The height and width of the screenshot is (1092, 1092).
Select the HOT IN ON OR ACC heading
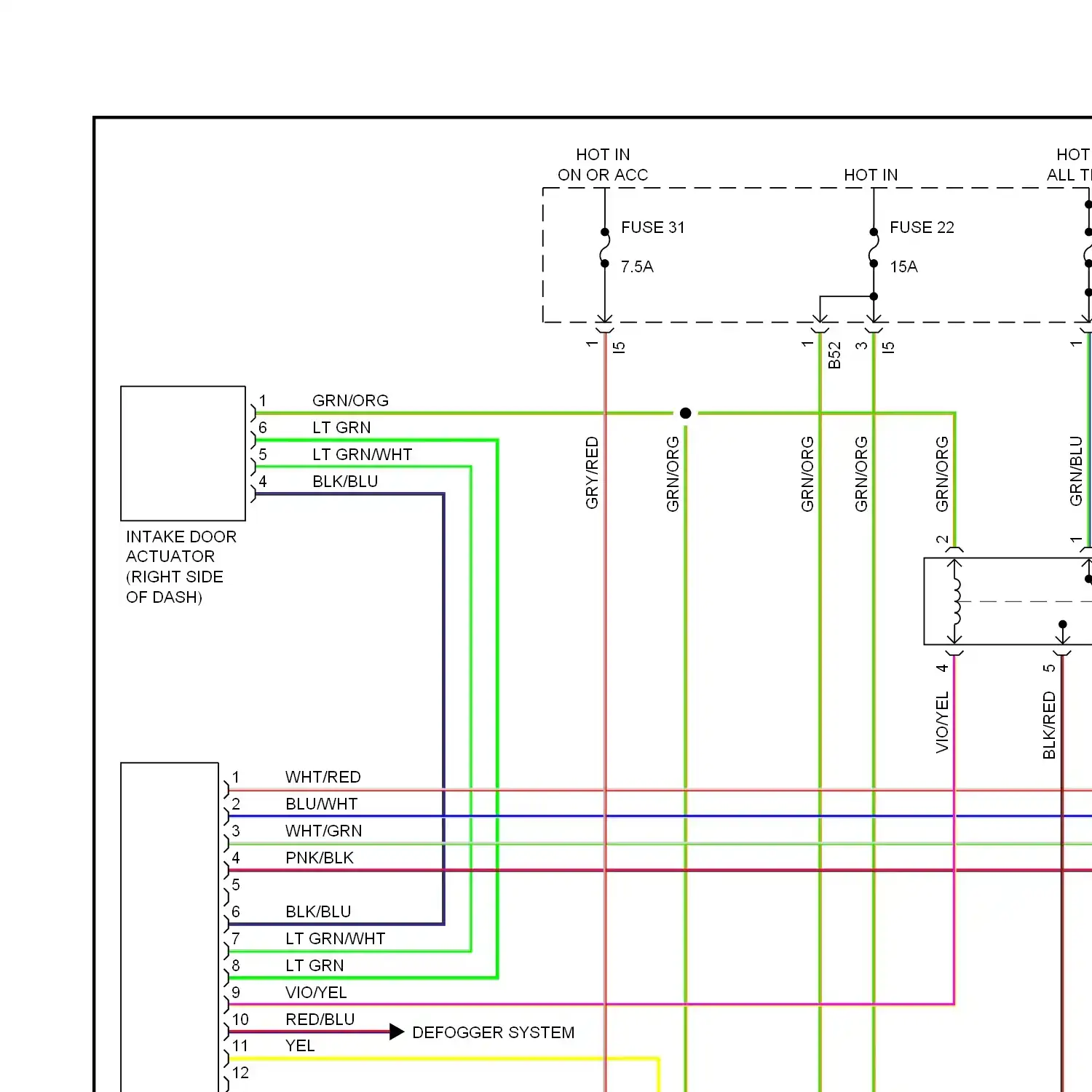point(603,165)
